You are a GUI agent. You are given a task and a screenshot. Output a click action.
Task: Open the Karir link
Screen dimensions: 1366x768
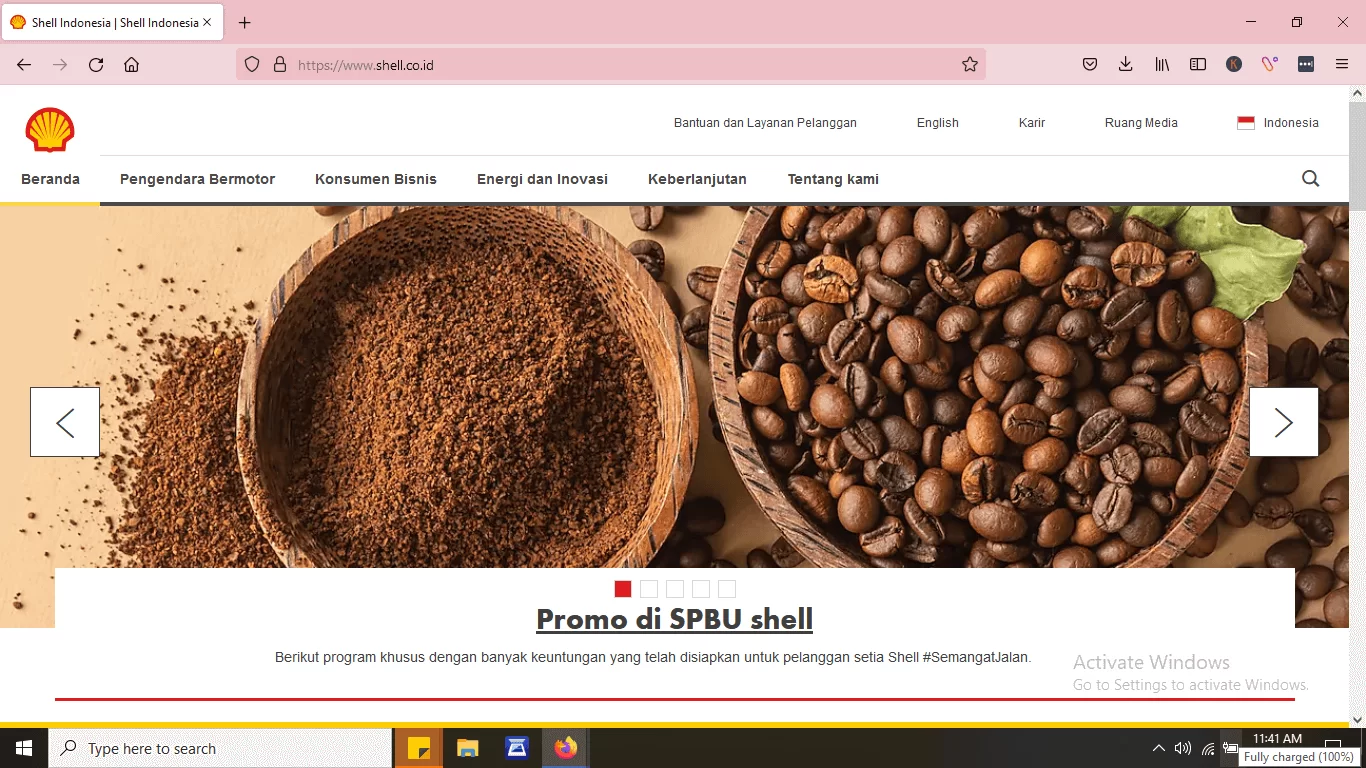1032,123
